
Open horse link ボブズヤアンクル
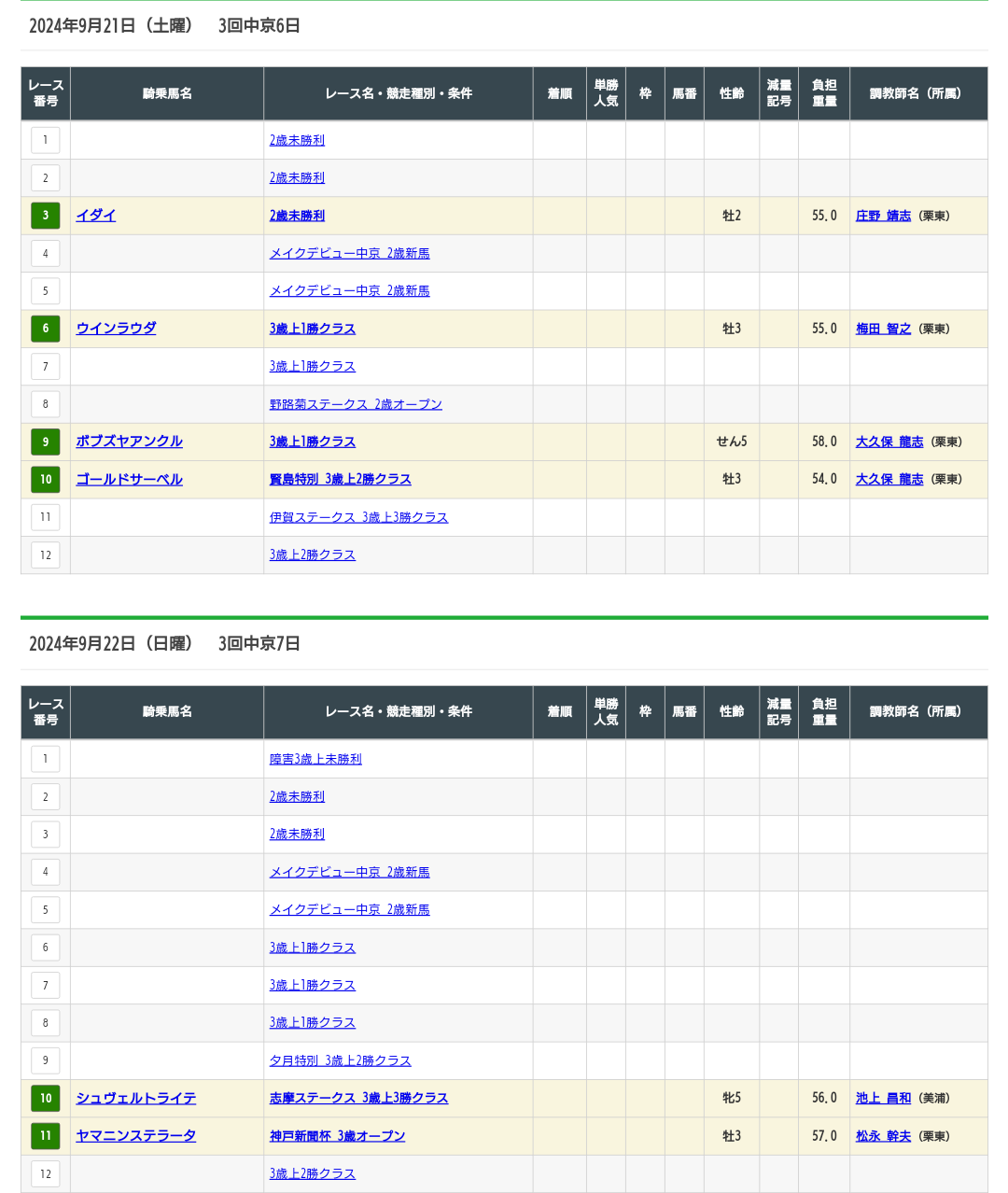click(129, 442)
